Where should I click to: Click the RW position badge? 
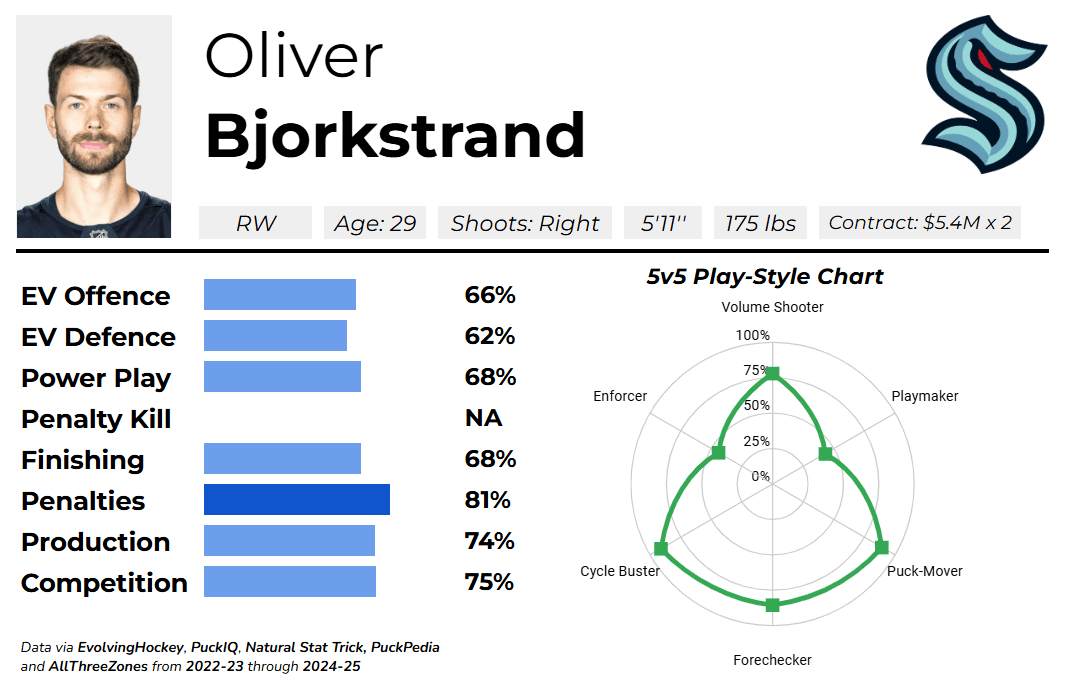[256, 223]
